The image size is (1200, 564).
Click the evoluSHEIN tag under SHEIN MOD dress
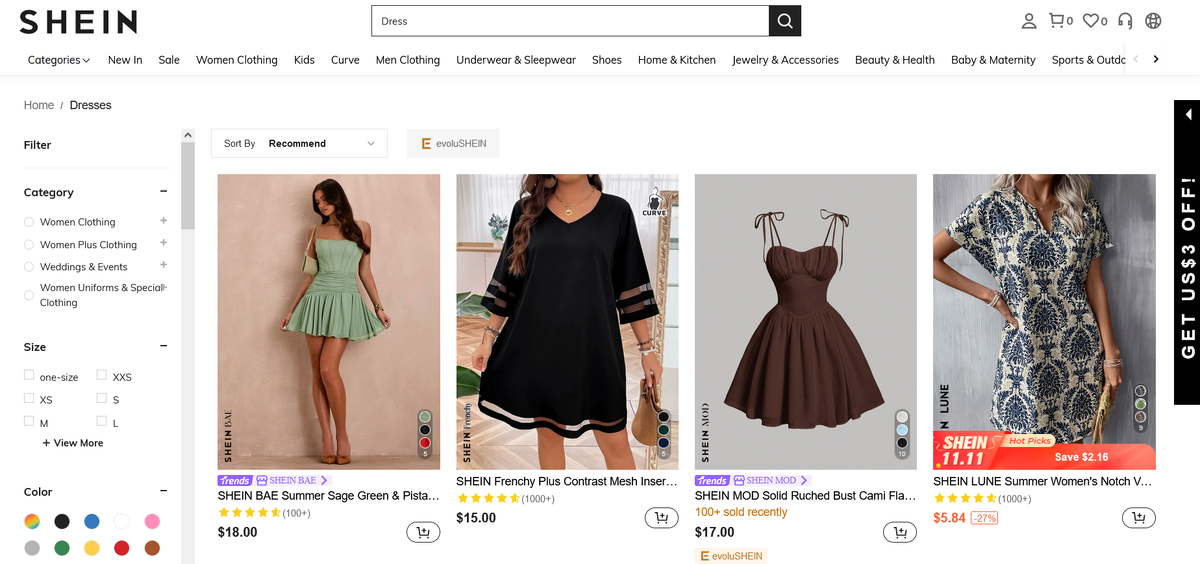(731, 556)
